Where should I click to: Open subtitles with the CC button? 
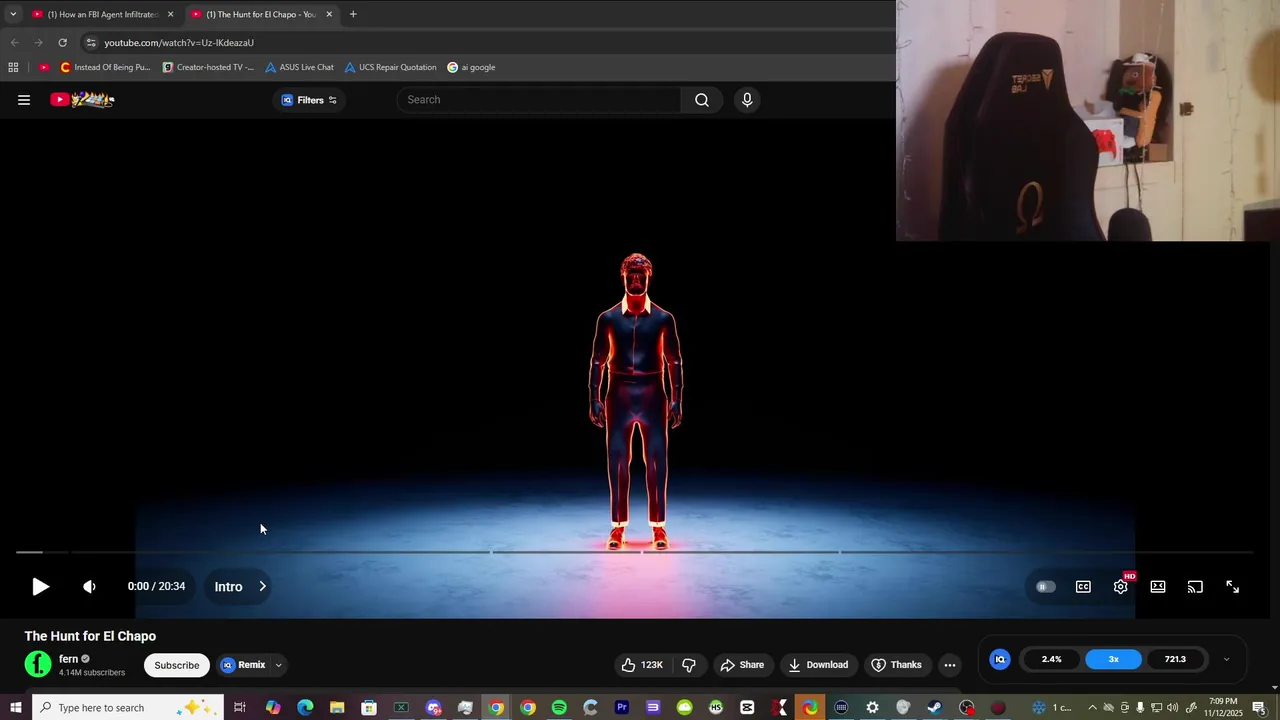(1083, 587)
